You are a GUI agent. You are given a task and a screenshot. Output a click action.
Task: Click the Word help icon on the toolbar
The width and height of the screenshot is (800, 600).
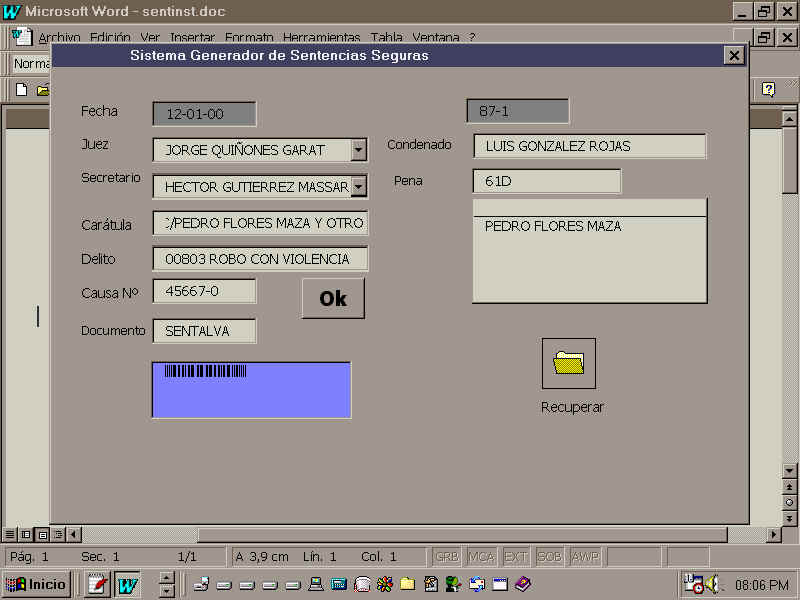(x=768, y=89)
